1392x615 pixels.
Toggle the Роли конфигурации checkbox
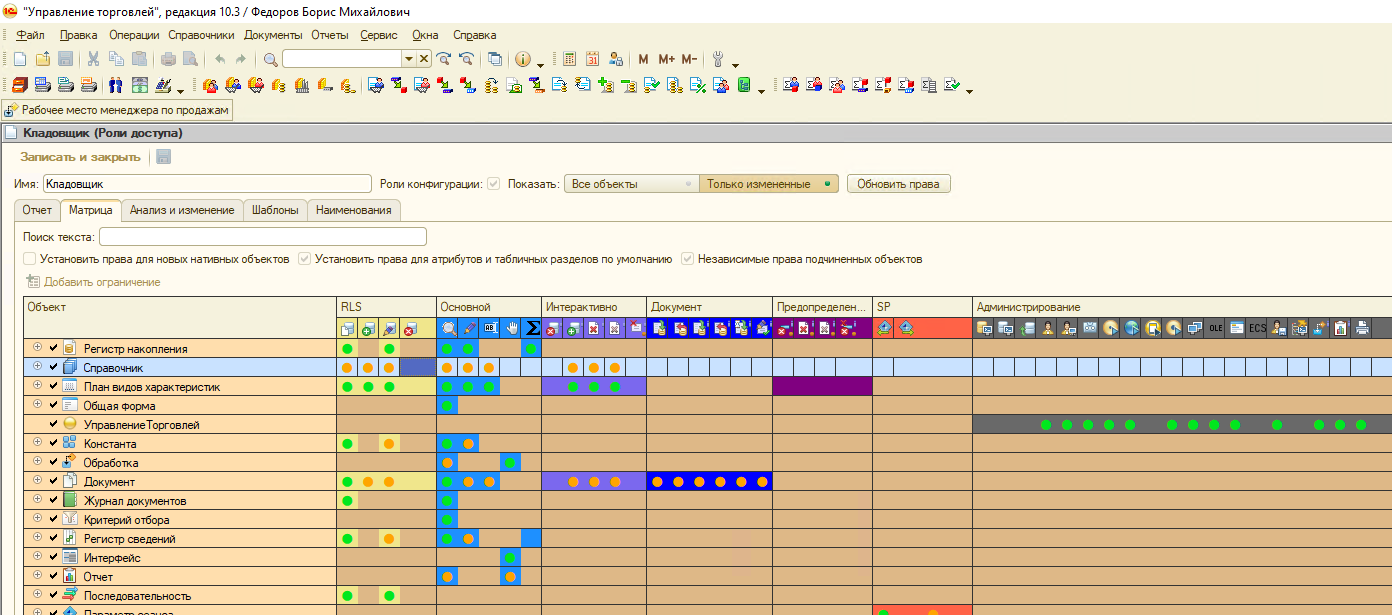click(494, 184)
